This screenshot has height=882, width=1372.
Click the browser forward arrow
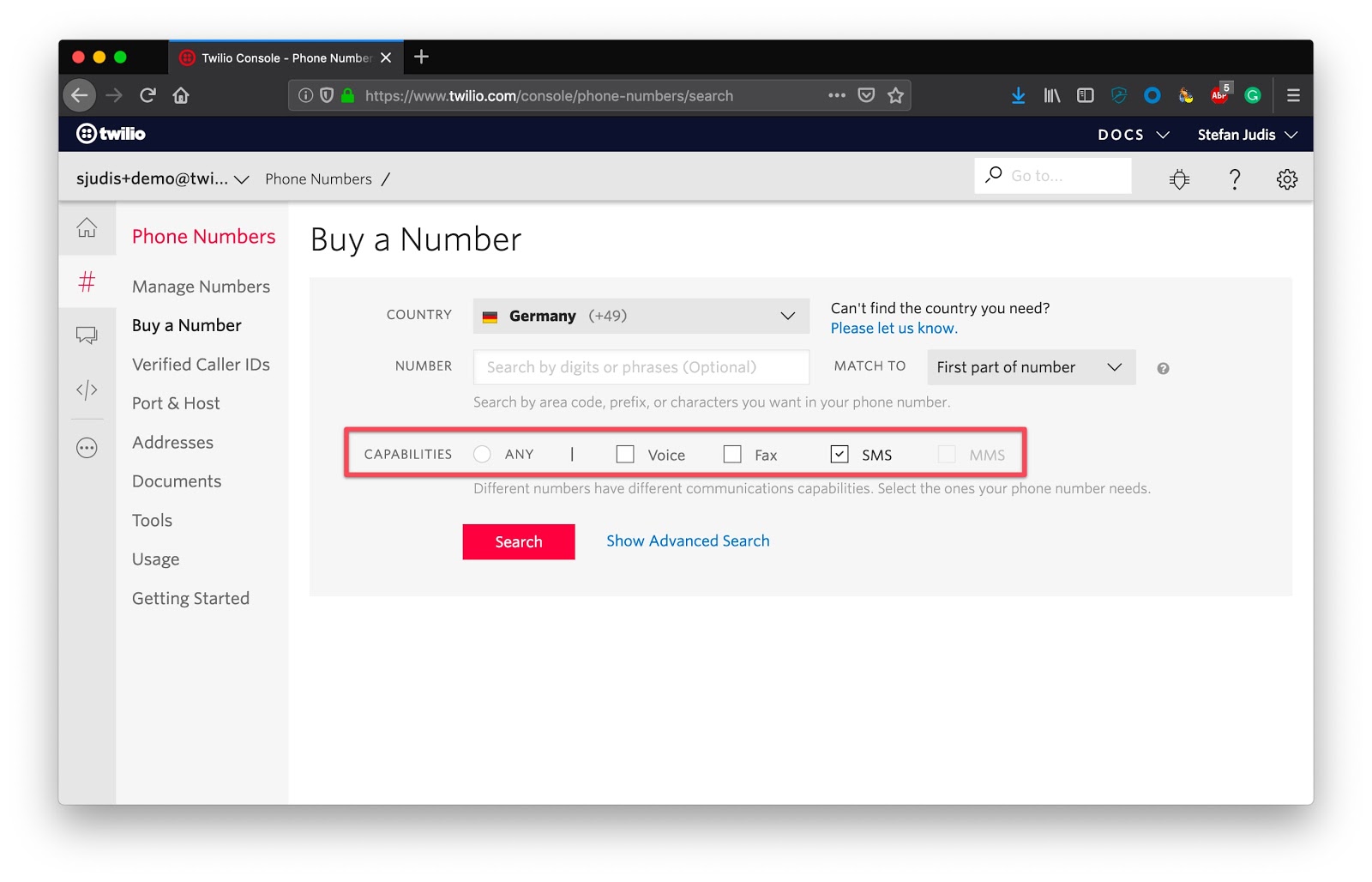[x=114, y=95]
